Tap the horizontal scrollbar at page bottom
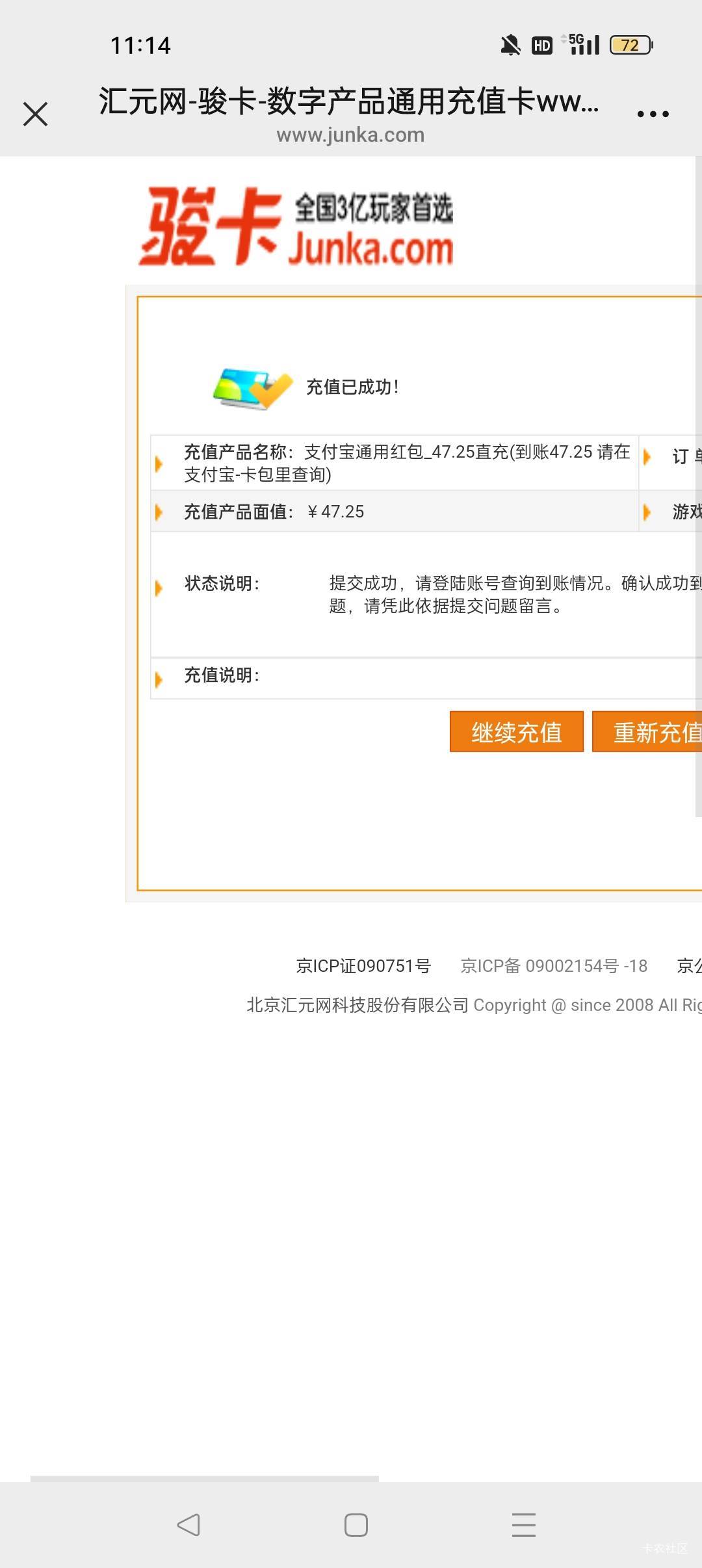 pyautogui.click(x=205, y=1478)
